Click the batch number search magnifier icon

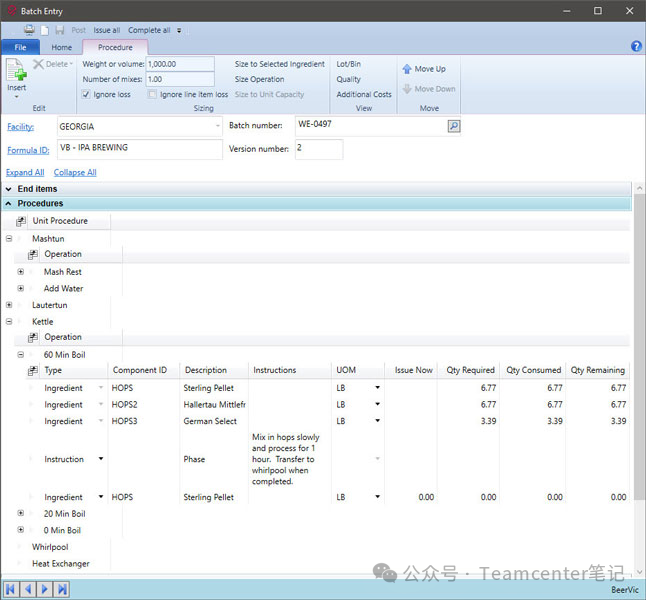tap(453, 126)
